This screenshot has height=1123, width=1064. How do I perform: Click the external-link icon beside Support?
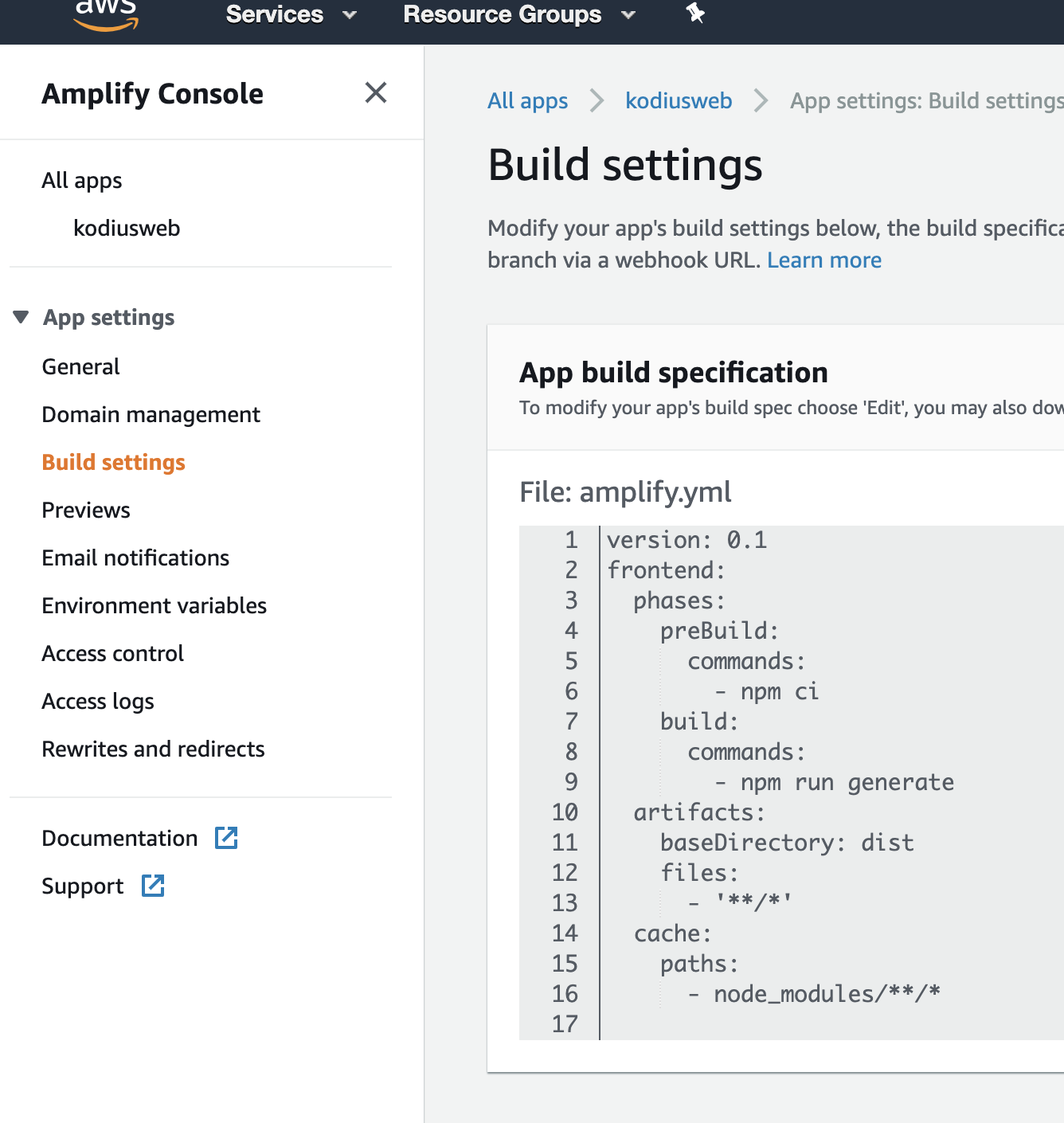[153, 886]
